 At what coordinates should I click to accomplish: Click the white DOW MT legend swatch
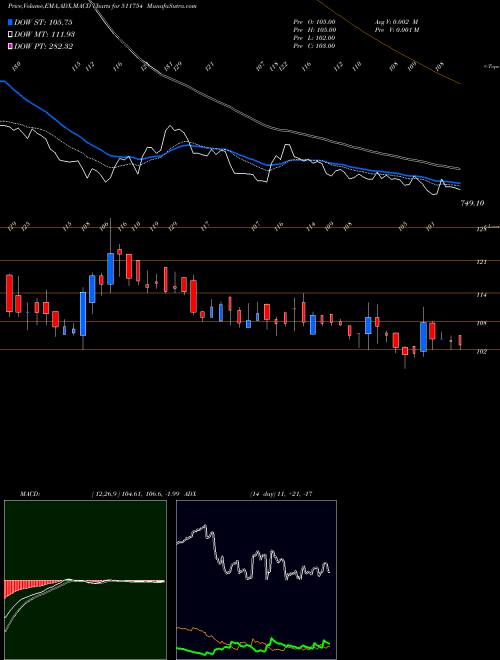pyautogui.click(x=11, y=35)
